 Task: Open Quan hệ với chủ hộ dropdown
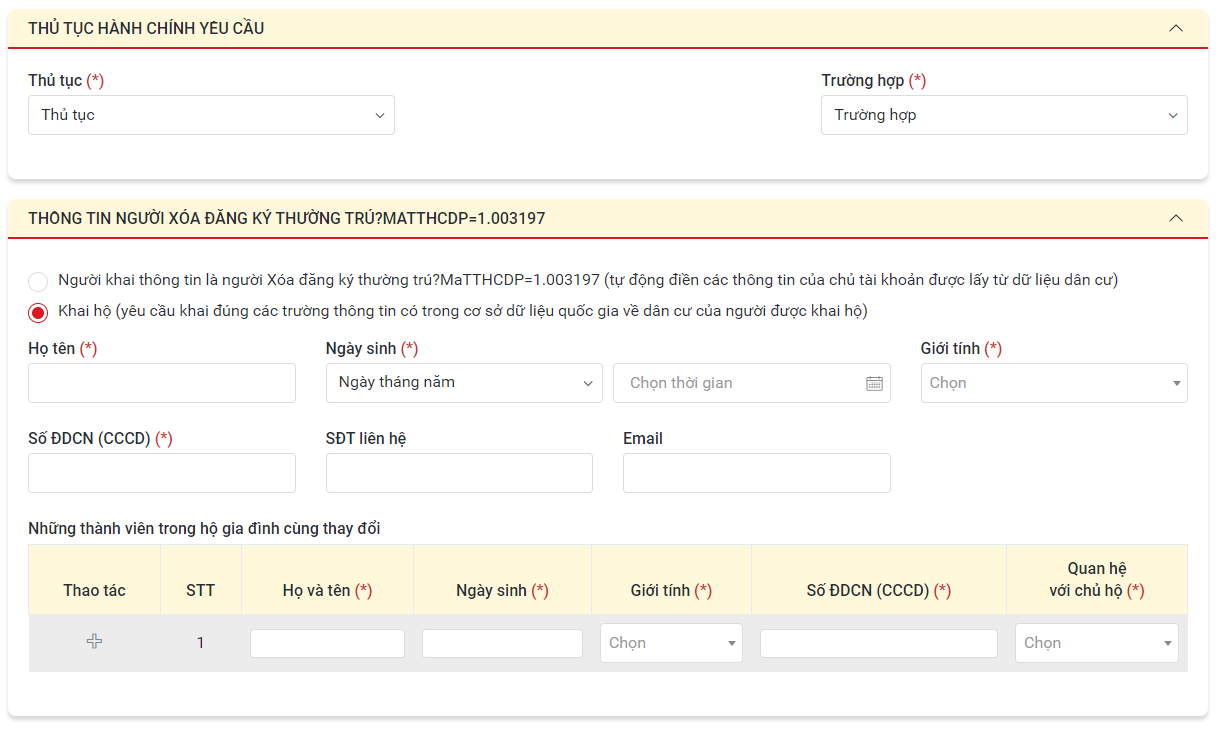pos(1096,643)
